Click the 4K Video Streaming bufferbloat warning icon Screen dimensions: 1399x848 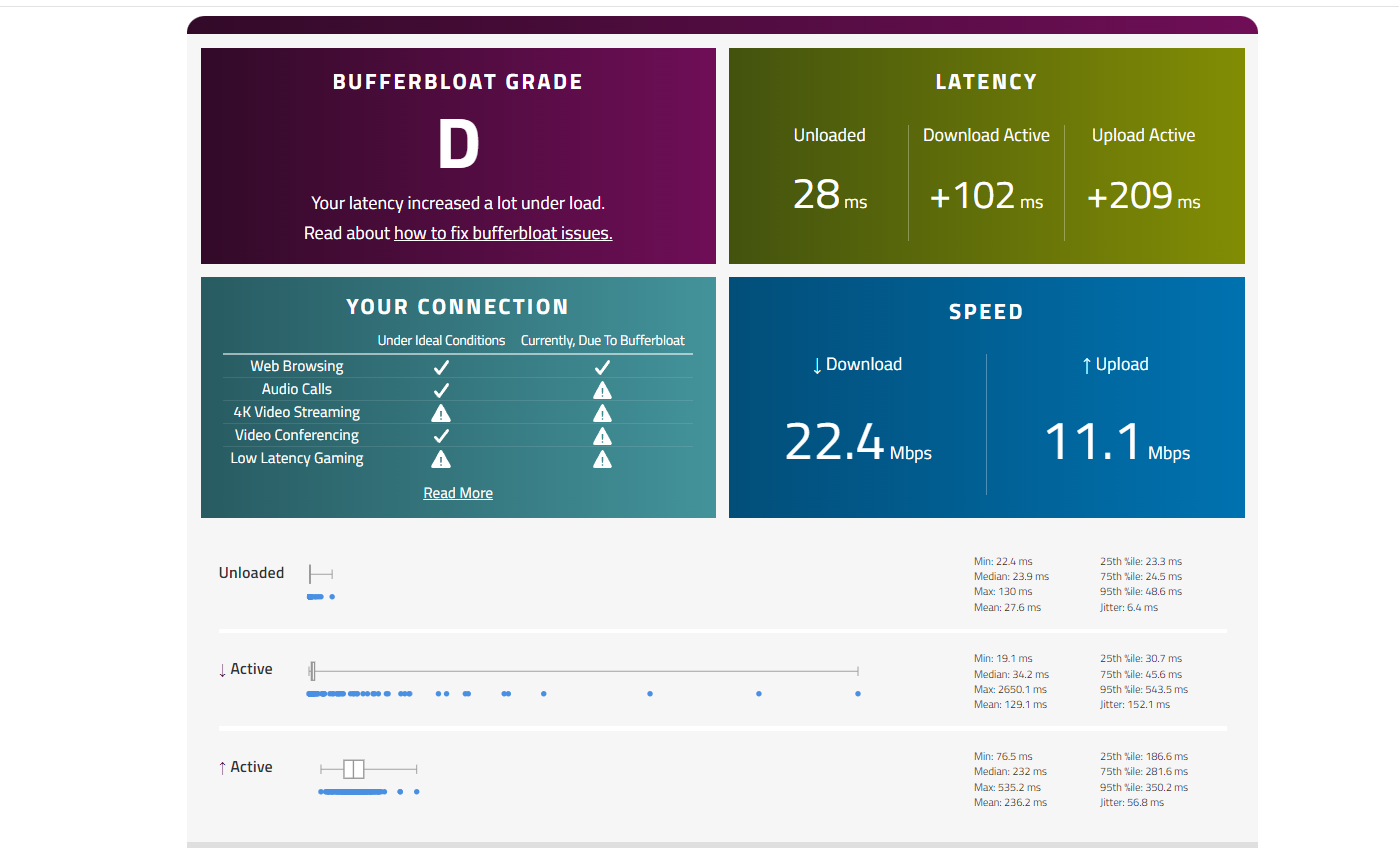[x=602, y=413]
